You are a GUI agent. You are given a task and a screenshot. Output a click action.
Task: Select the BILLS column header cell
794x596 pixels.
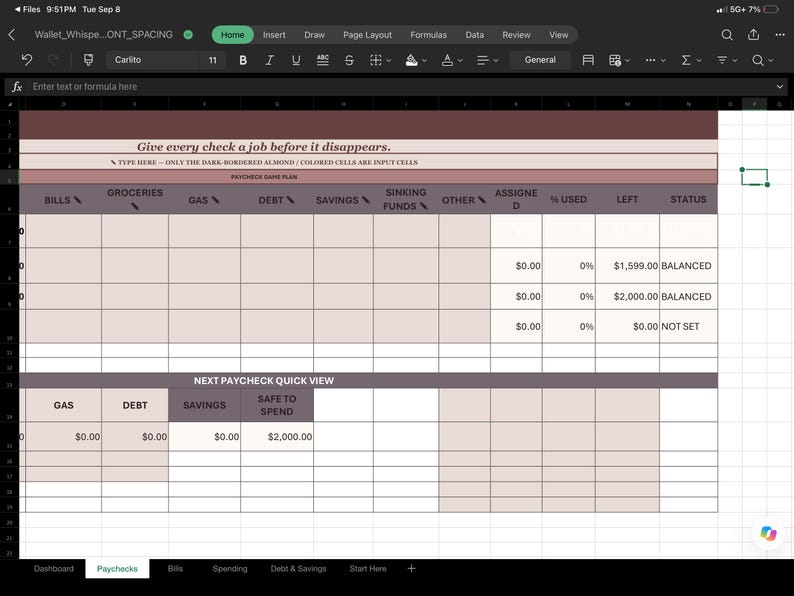(63, 200)
